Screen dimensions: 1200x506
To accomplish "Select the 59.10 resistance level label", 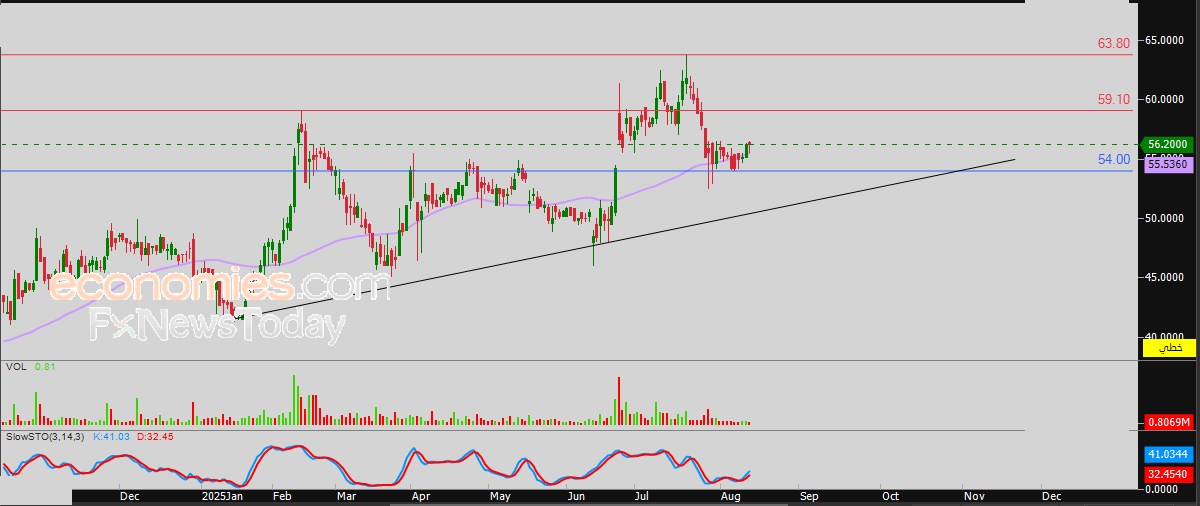I will 1113,100.
